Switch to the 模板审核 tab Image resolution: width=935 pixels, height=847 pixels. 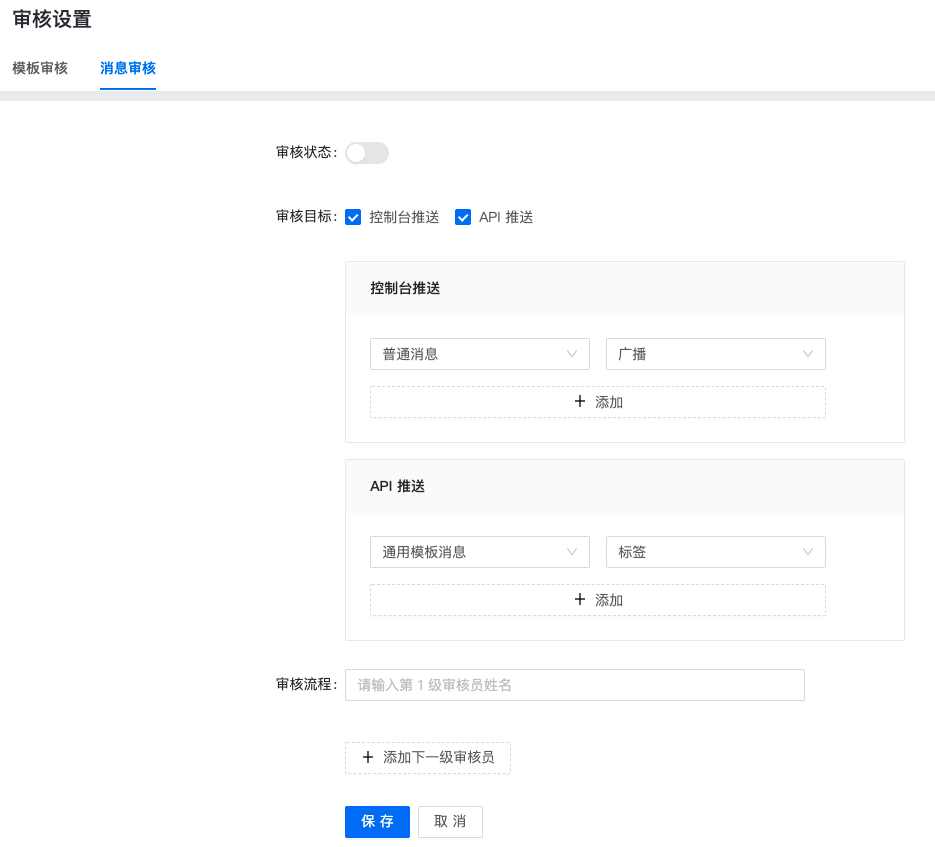40,68
